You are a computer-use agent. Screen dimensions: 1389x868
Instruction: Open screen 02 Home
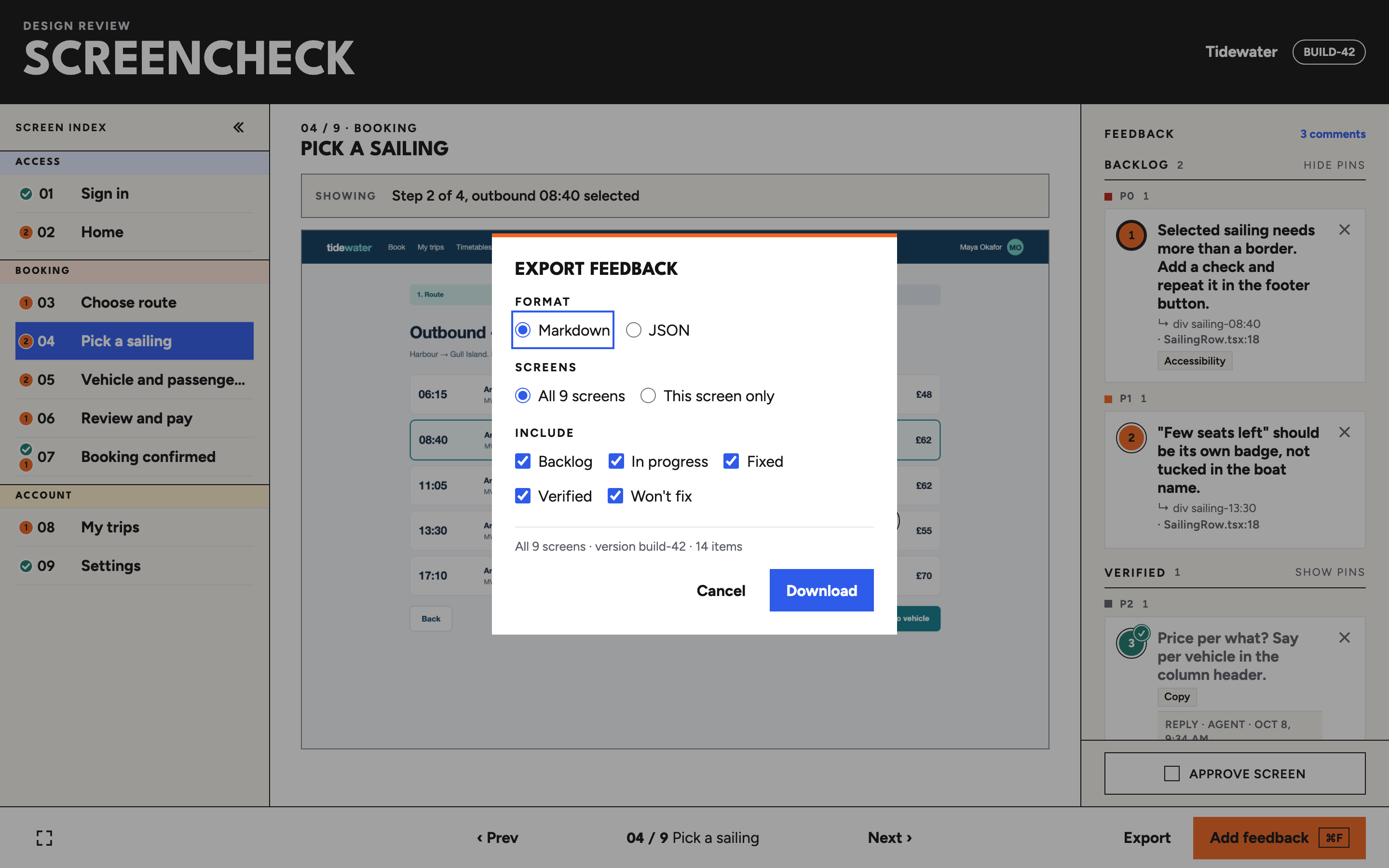(134, 232)
